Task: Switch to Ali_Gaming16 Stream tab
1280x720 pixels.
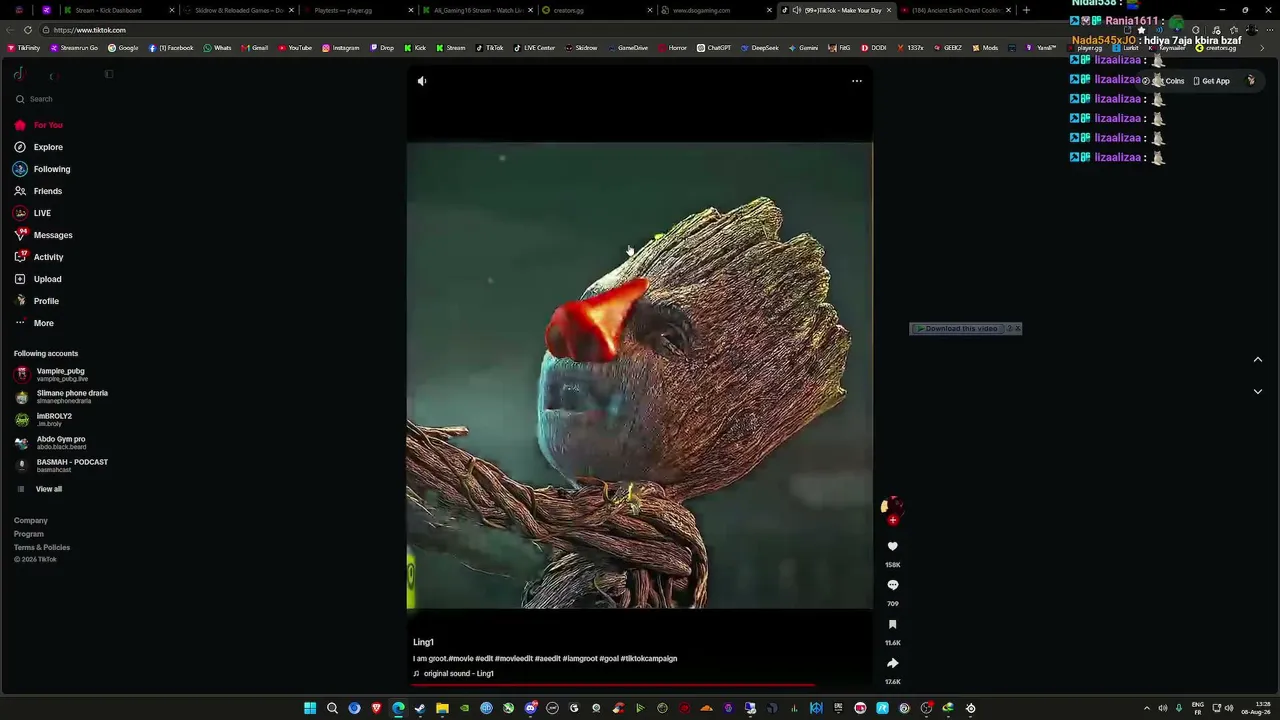Action: [477, 10]
